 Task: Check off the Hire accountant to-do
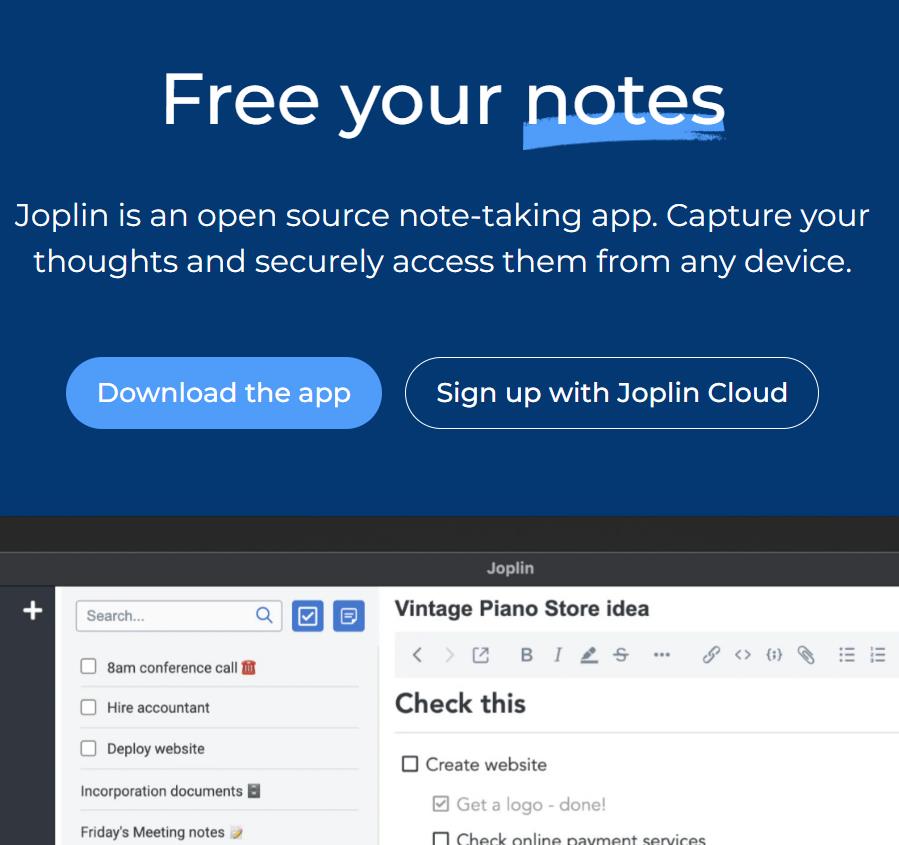tap(88, 707)
